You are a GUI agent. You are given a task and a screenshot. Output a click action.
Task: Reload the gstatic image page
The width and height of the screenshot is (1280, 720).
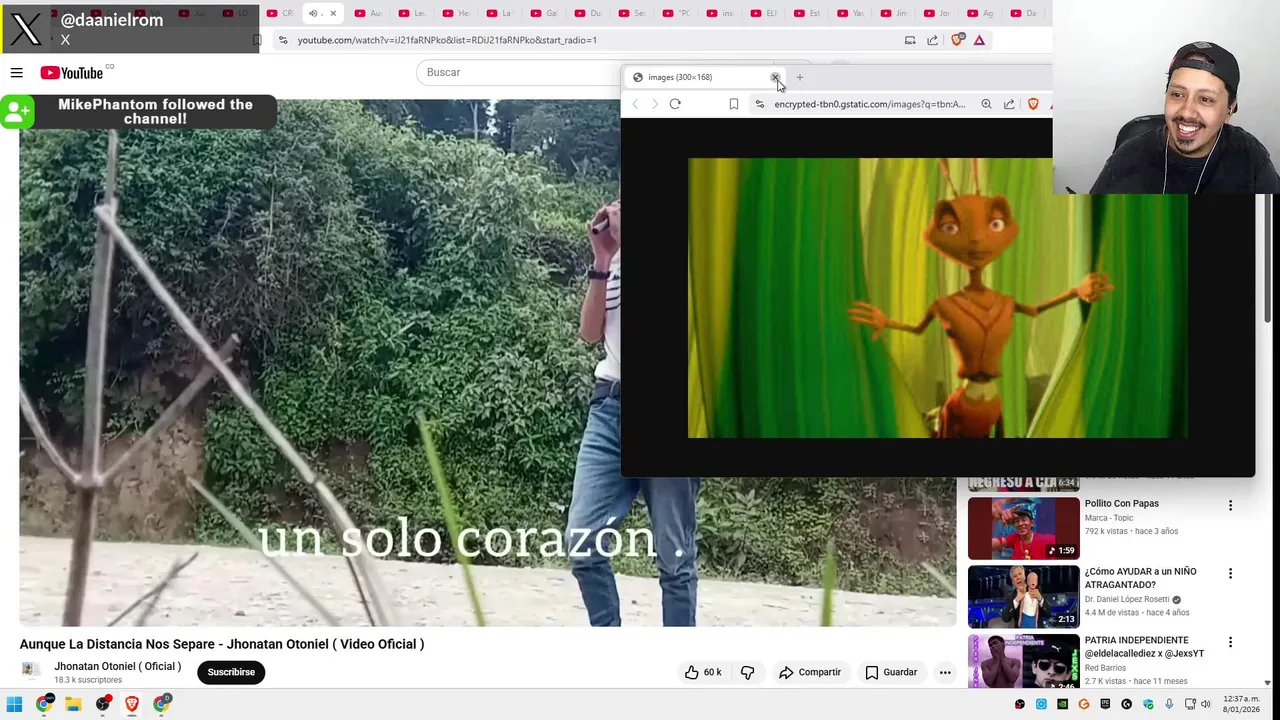pos(675,104)
